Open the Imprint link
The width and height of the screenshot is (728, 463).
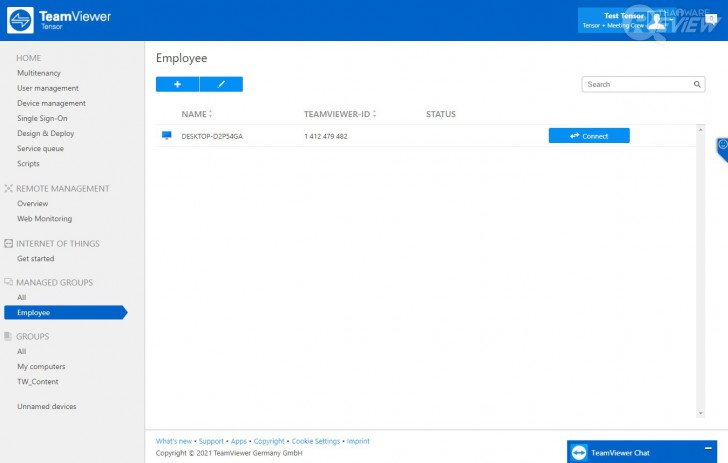point(358,441)
